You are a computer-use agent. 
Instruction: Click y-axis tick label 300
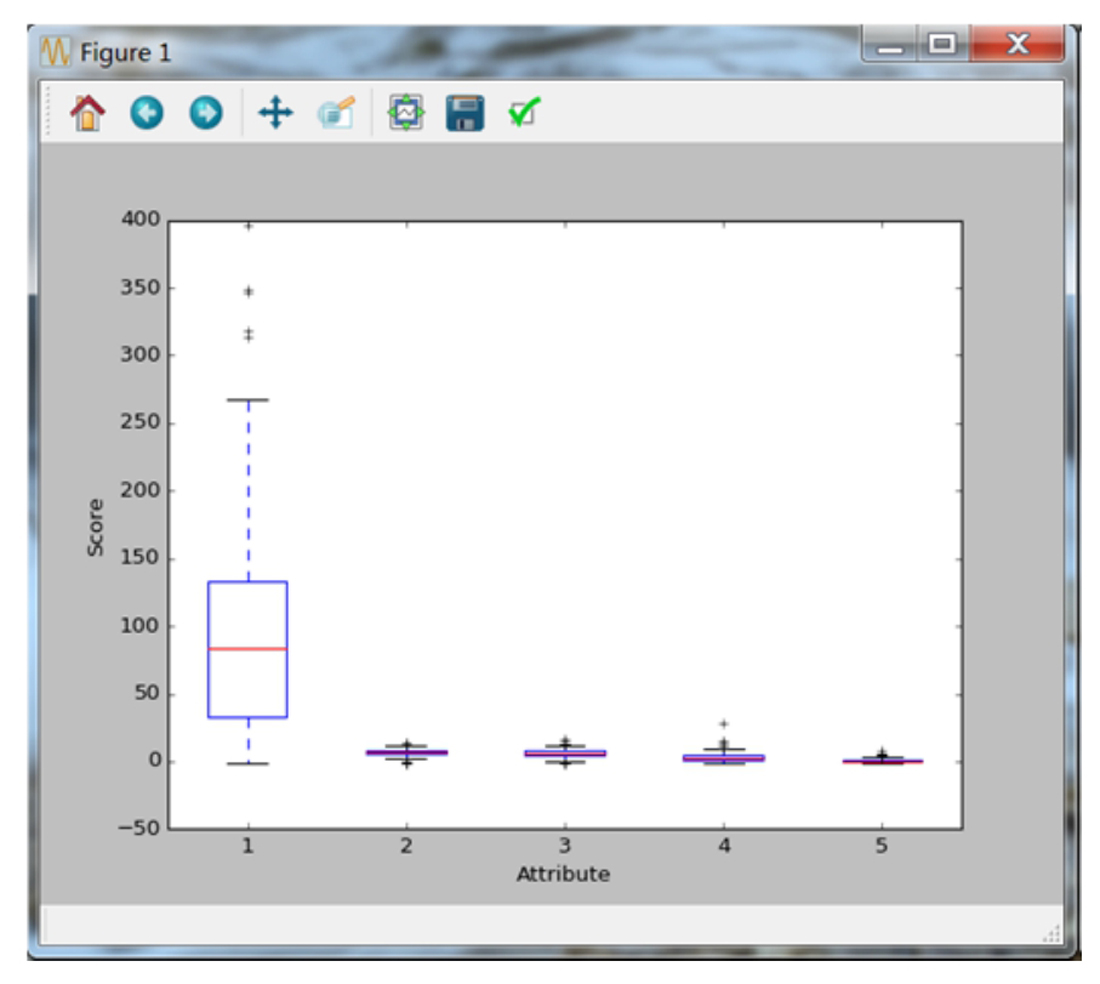click(140, 355)
